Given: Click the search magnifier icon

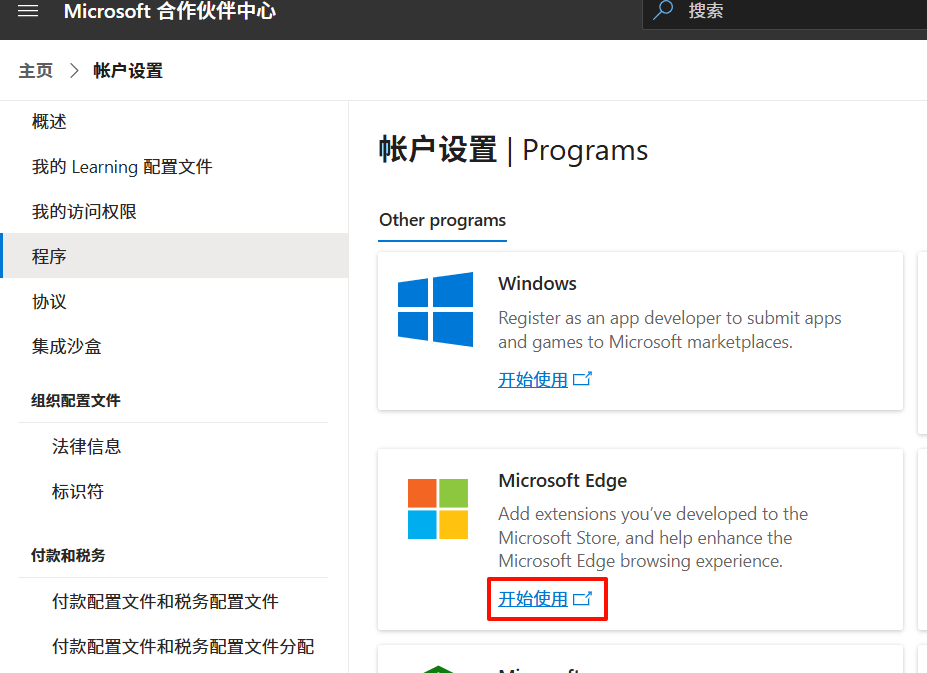Looking at the screenshot, I should (663, 10).
